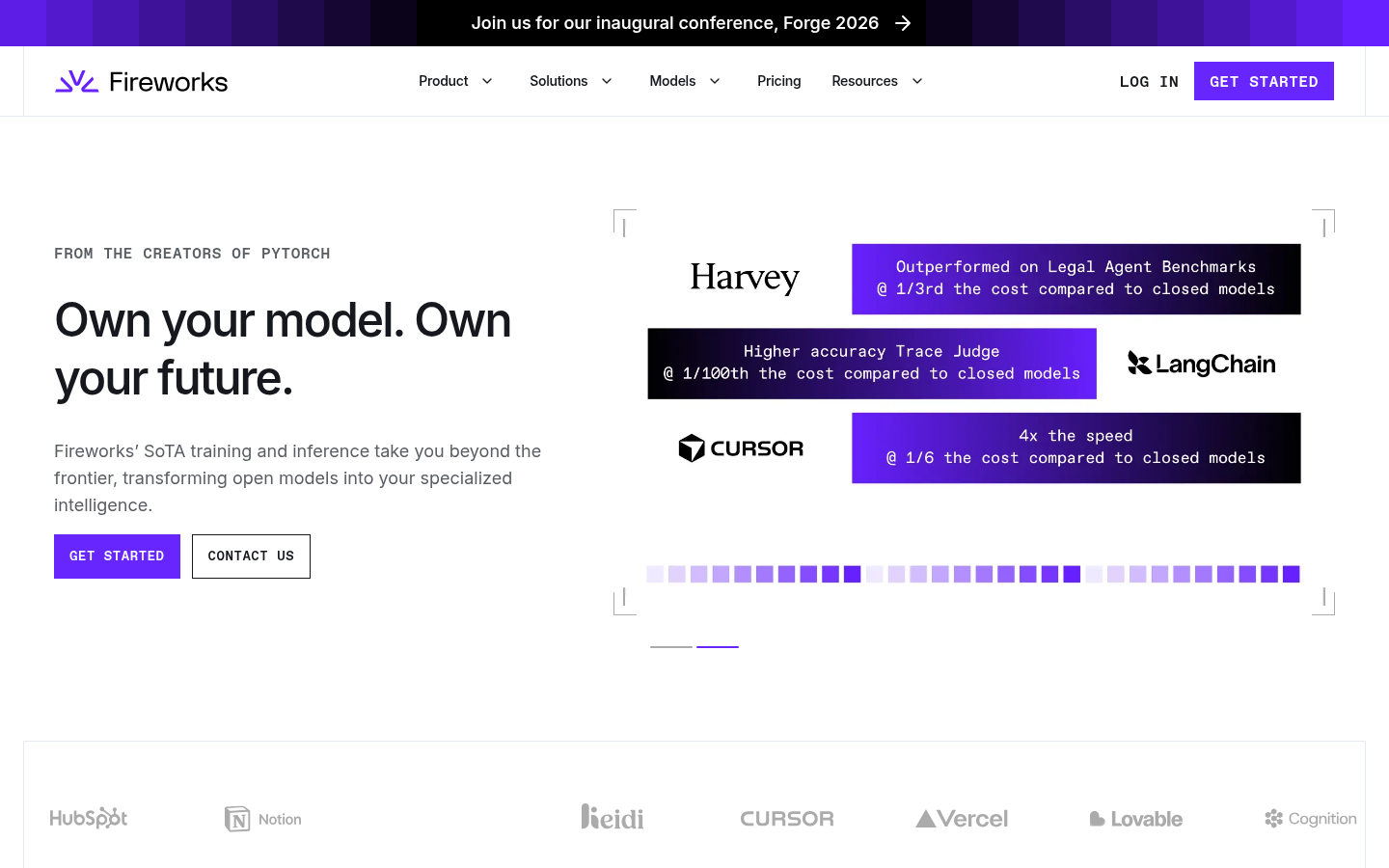Open the Solutions menu
The image size is (1389, 868).
(572, 81)
